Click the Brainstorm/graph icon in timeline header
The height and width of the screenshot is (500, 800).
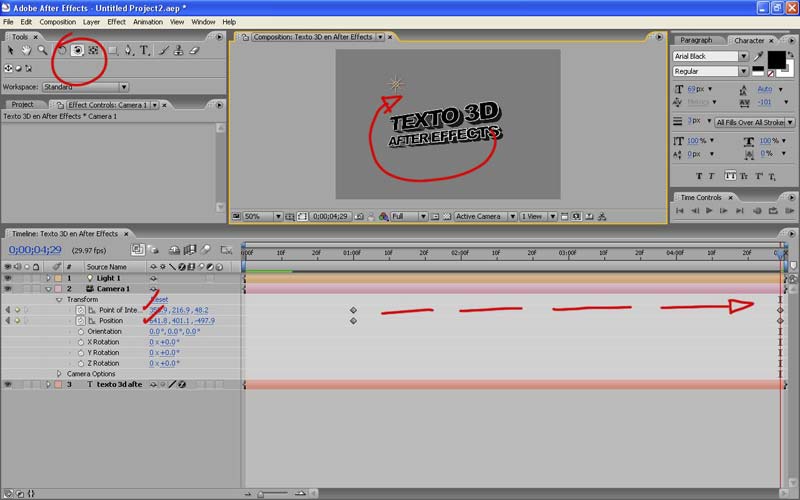coord(226,249)
